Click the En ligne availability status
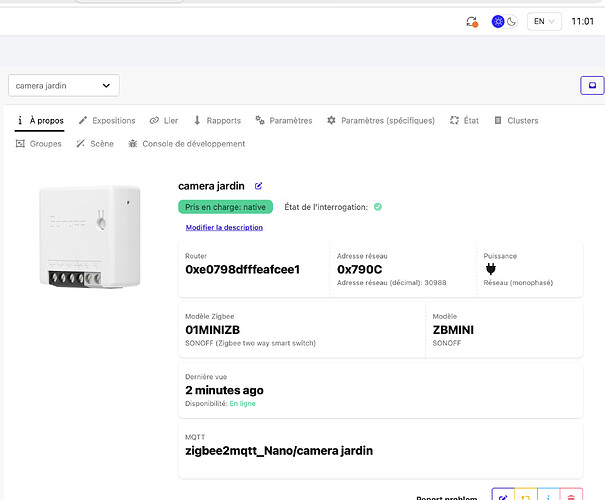 point(242,404)
